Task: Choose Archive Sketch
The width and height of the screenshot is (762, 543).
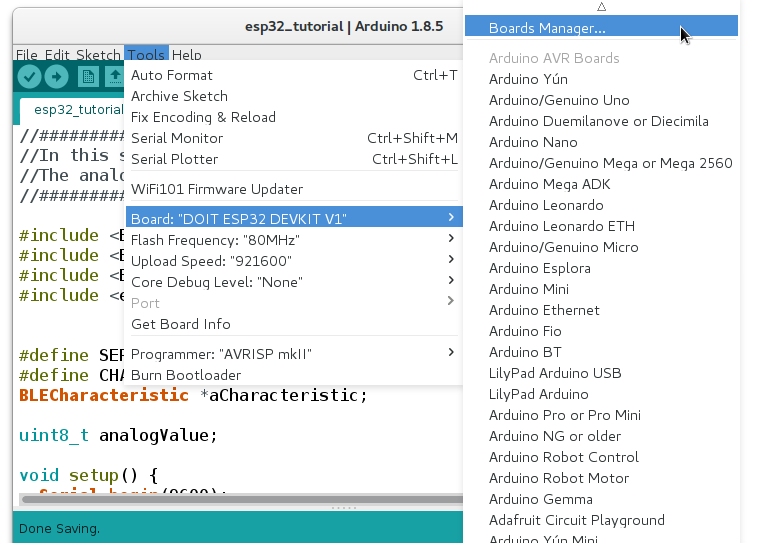Action: click(x=294, y=96)
